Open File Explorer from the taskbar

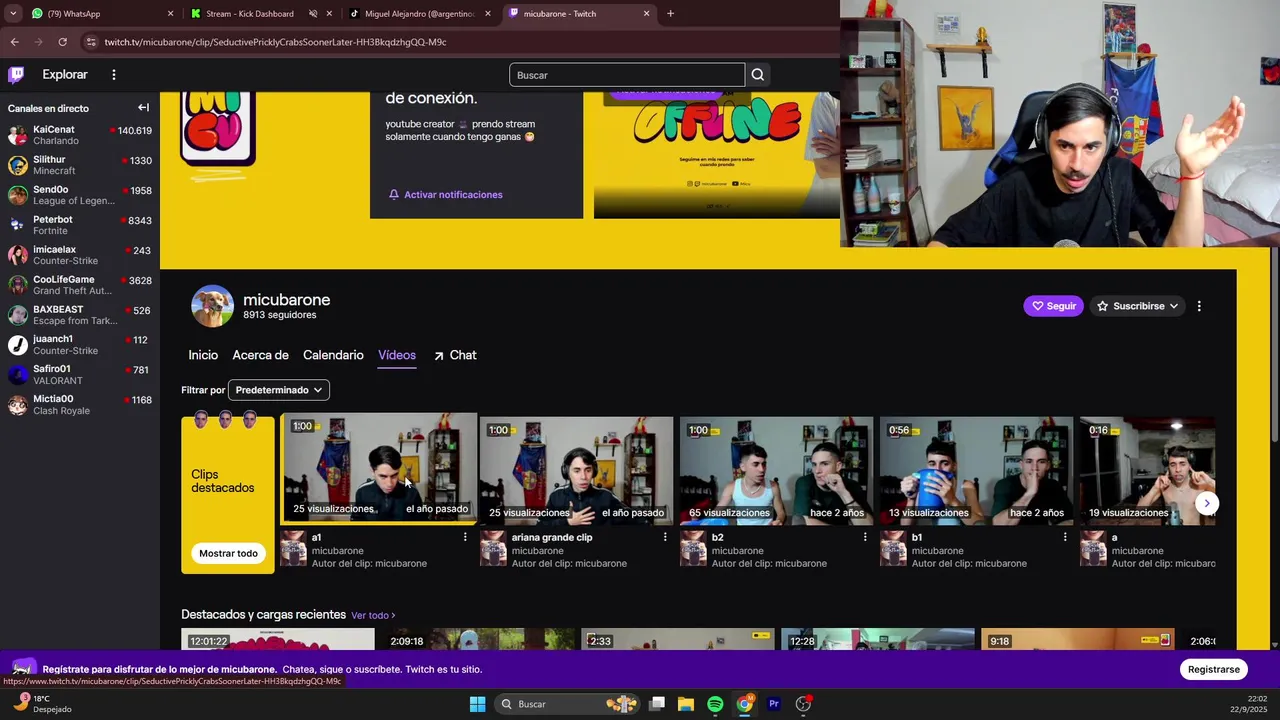coord(686,704)
